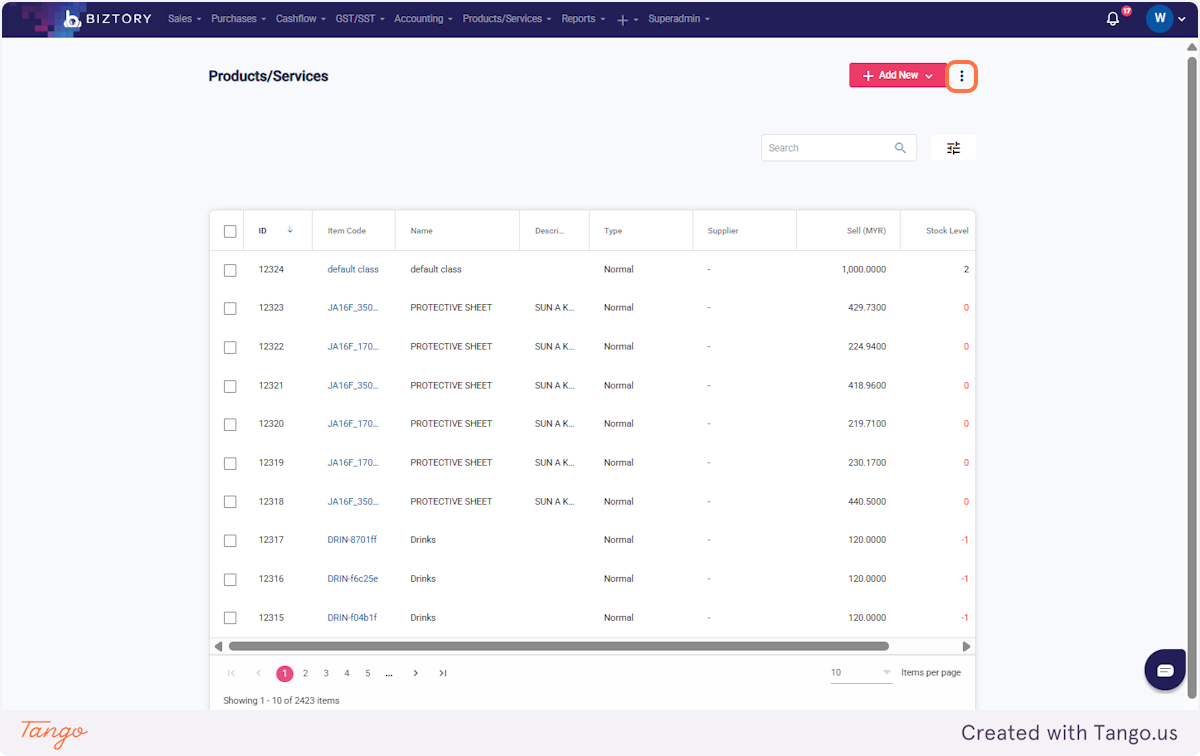Select current page 1 button
Screen dimensions: 1200x756
pyautogui.click(x=285, y=673)
